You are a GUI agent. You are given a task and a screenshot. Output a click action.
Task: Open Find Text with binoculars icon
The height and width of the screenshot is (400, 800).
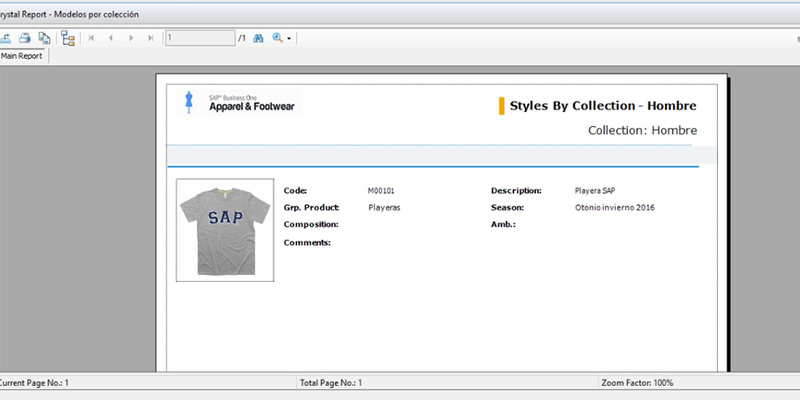(x=257, y=38)
